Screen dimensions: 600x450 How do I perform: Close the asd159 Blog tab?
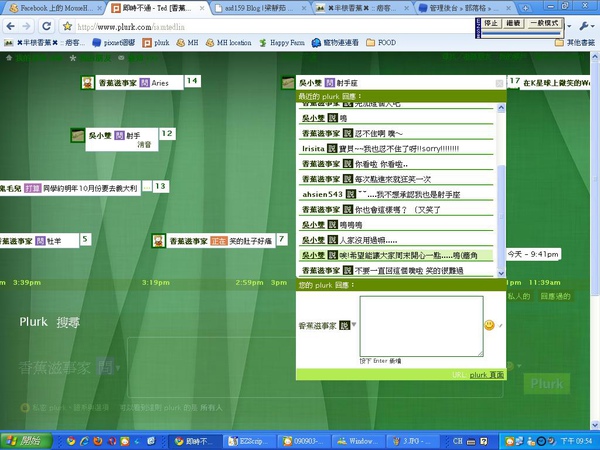[x=304, y=8]
